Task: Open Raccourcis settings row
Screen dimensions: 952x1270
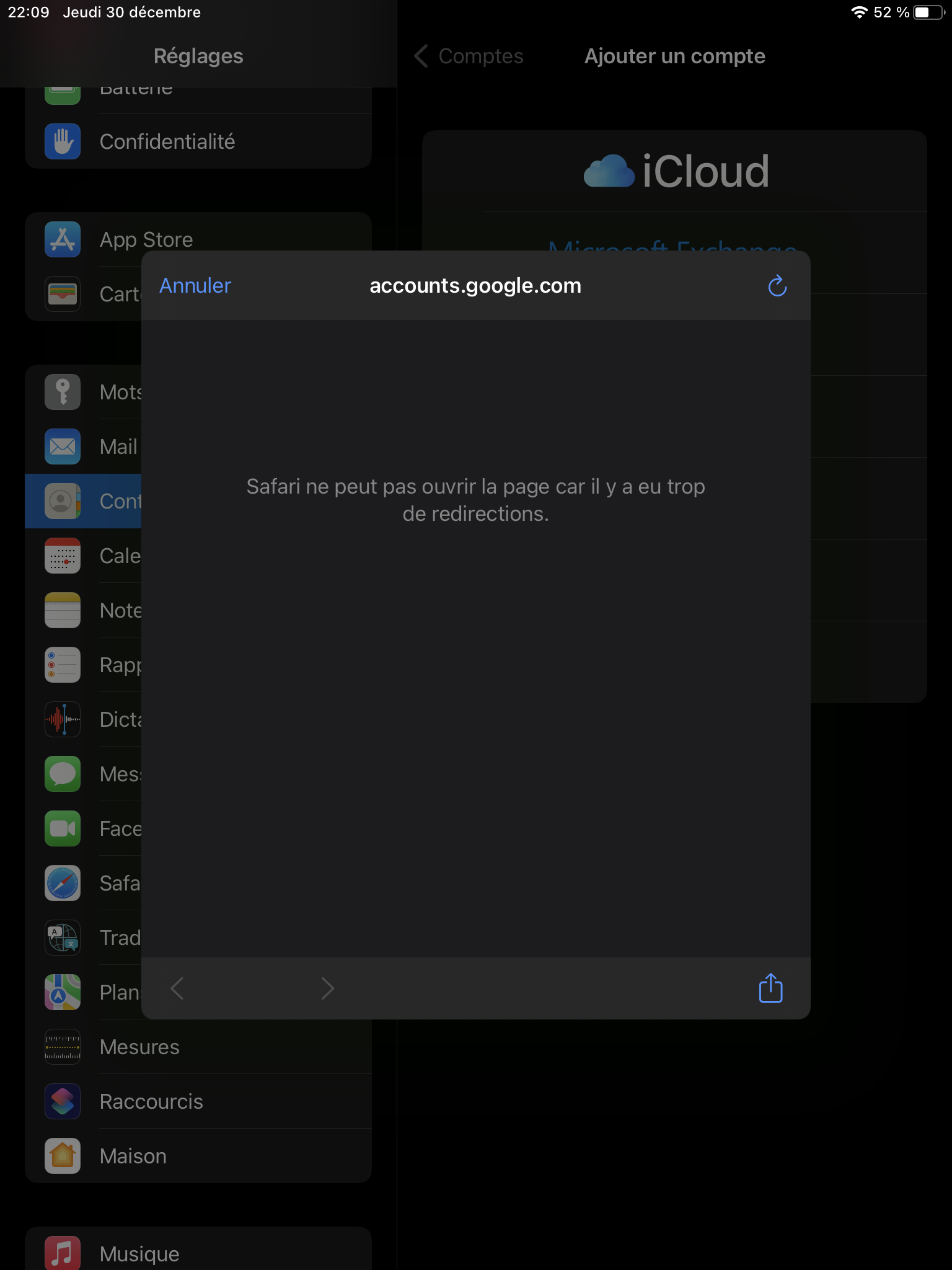Action: pyautogui.click(x=198, y=1101)
